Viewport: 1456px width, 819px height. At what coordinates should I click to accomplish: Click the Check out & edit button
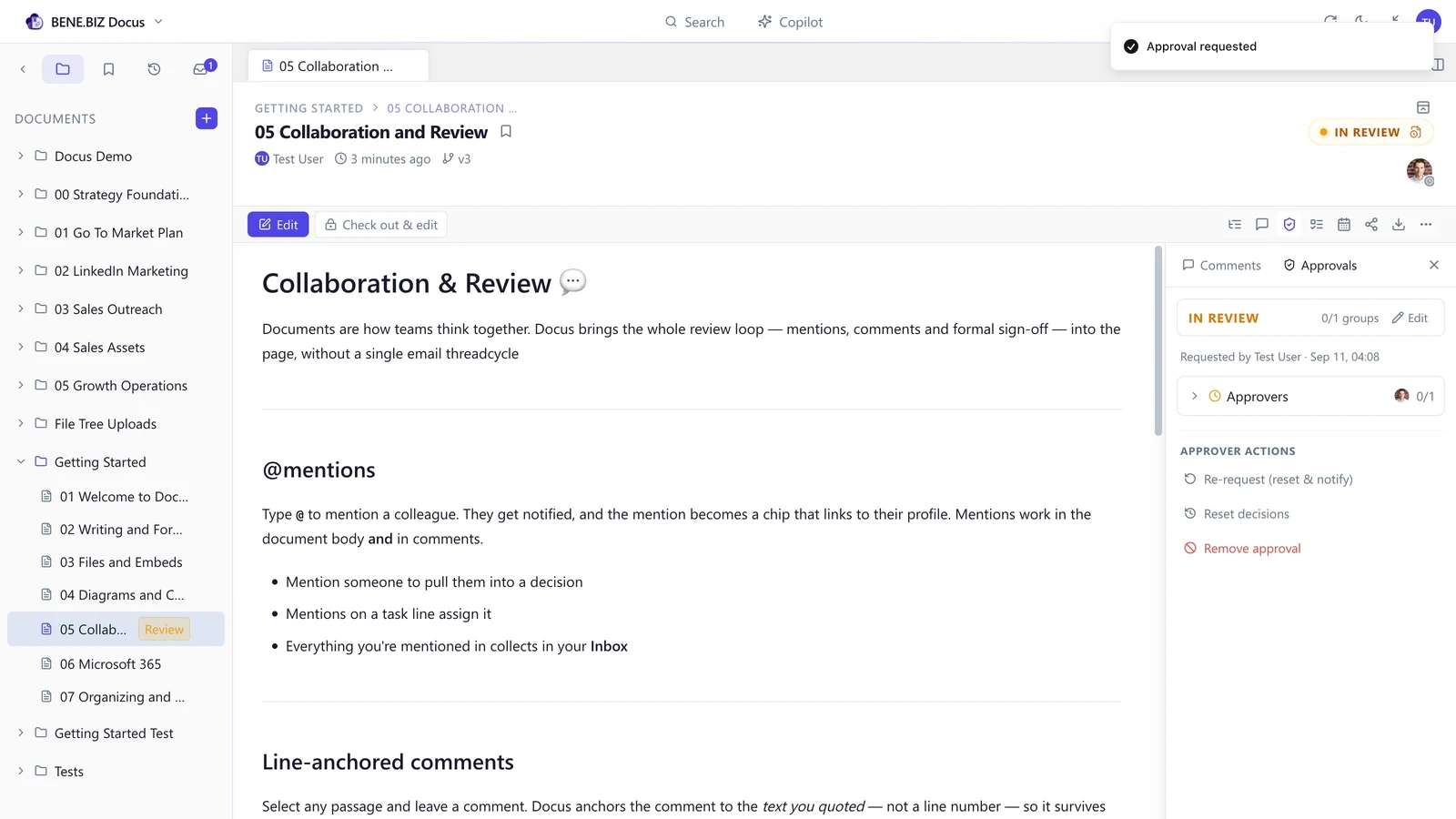tap(380, 225)
